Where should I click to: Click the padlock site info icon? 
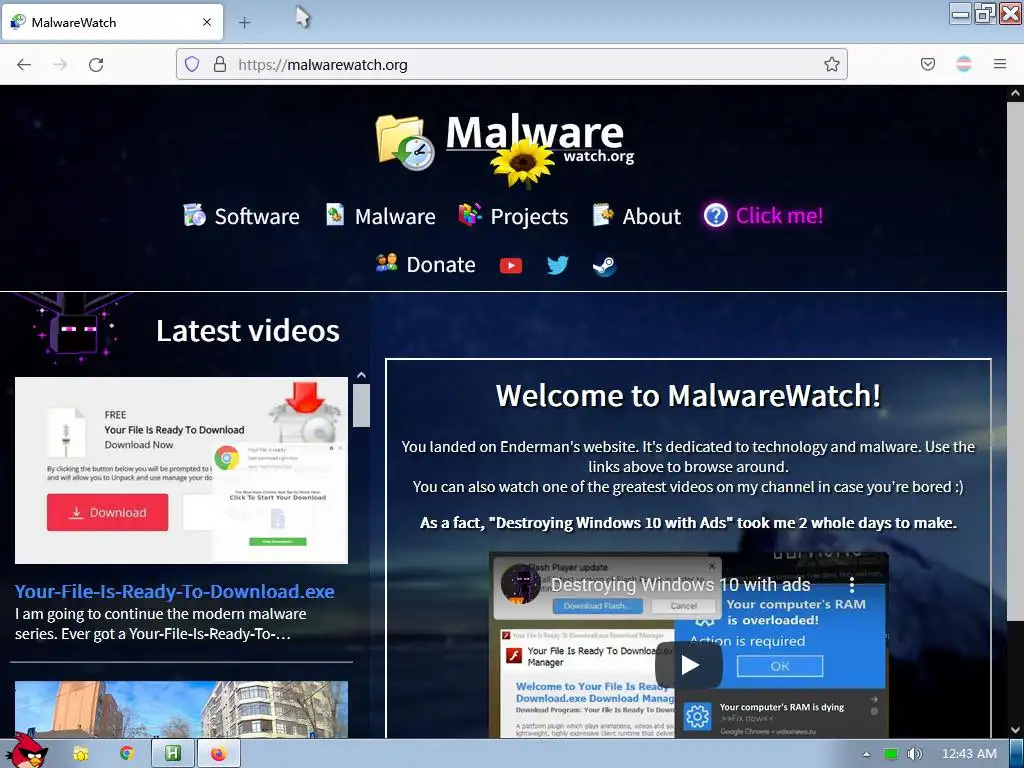(220, 64)
